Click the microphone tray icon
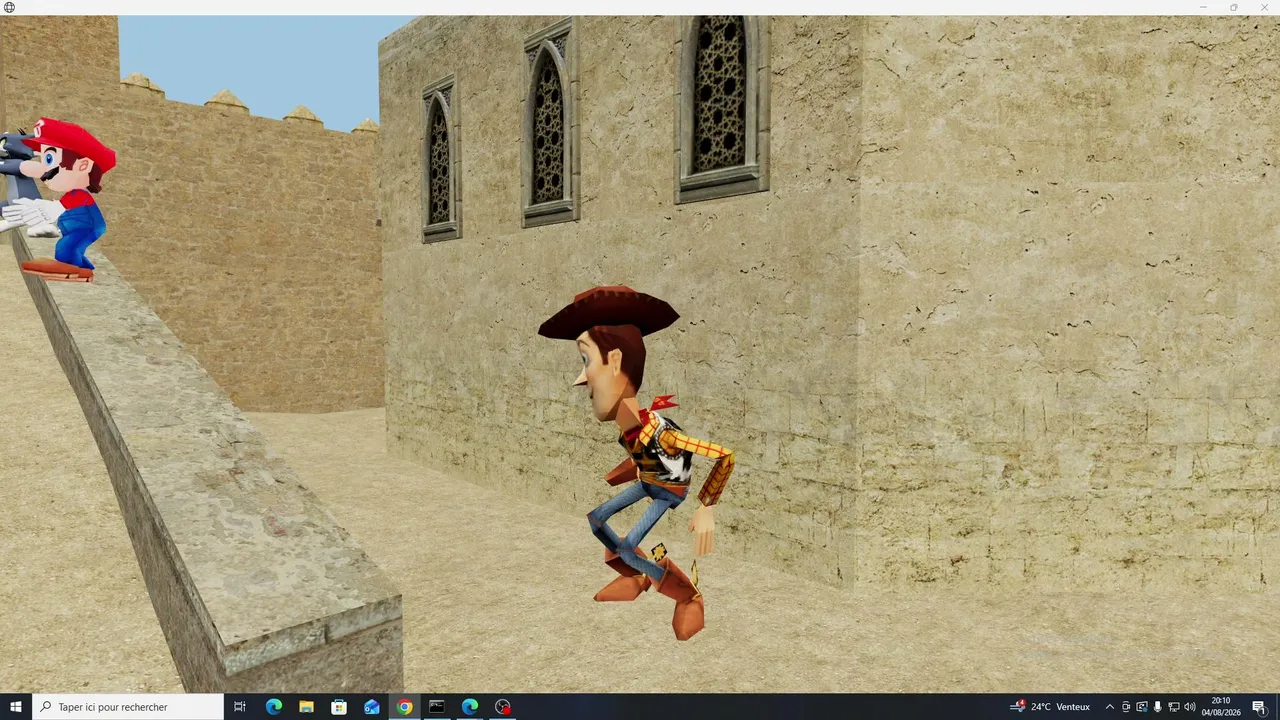Image resolution: width=1280 pixels, height=720 pixels. click(x=1158, y=707)
